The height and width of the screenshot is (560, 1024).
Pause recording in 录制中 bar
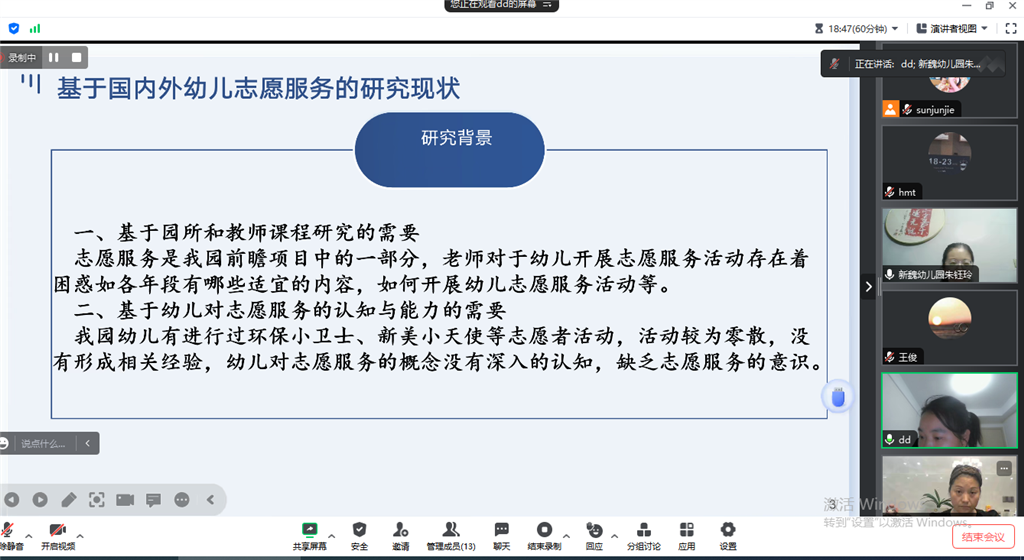pos(54,57)
